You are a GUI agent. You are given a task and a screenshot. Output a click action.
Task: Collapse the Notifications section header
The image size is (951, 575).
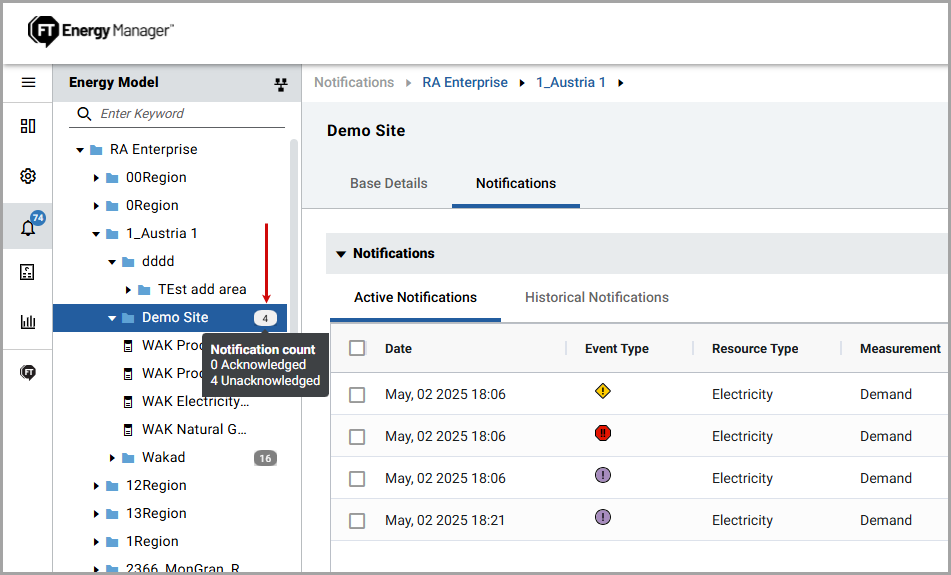coord(341,254)
